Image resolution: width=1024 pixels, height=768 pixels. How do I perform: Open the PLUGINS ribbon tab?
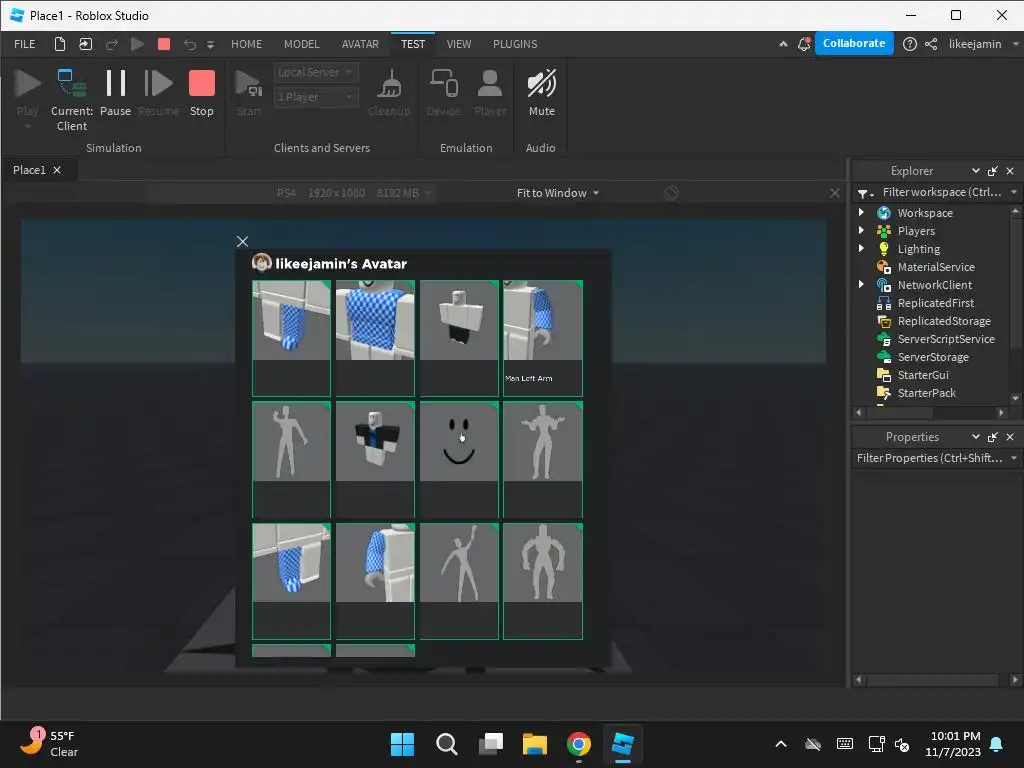click(515, 44)
